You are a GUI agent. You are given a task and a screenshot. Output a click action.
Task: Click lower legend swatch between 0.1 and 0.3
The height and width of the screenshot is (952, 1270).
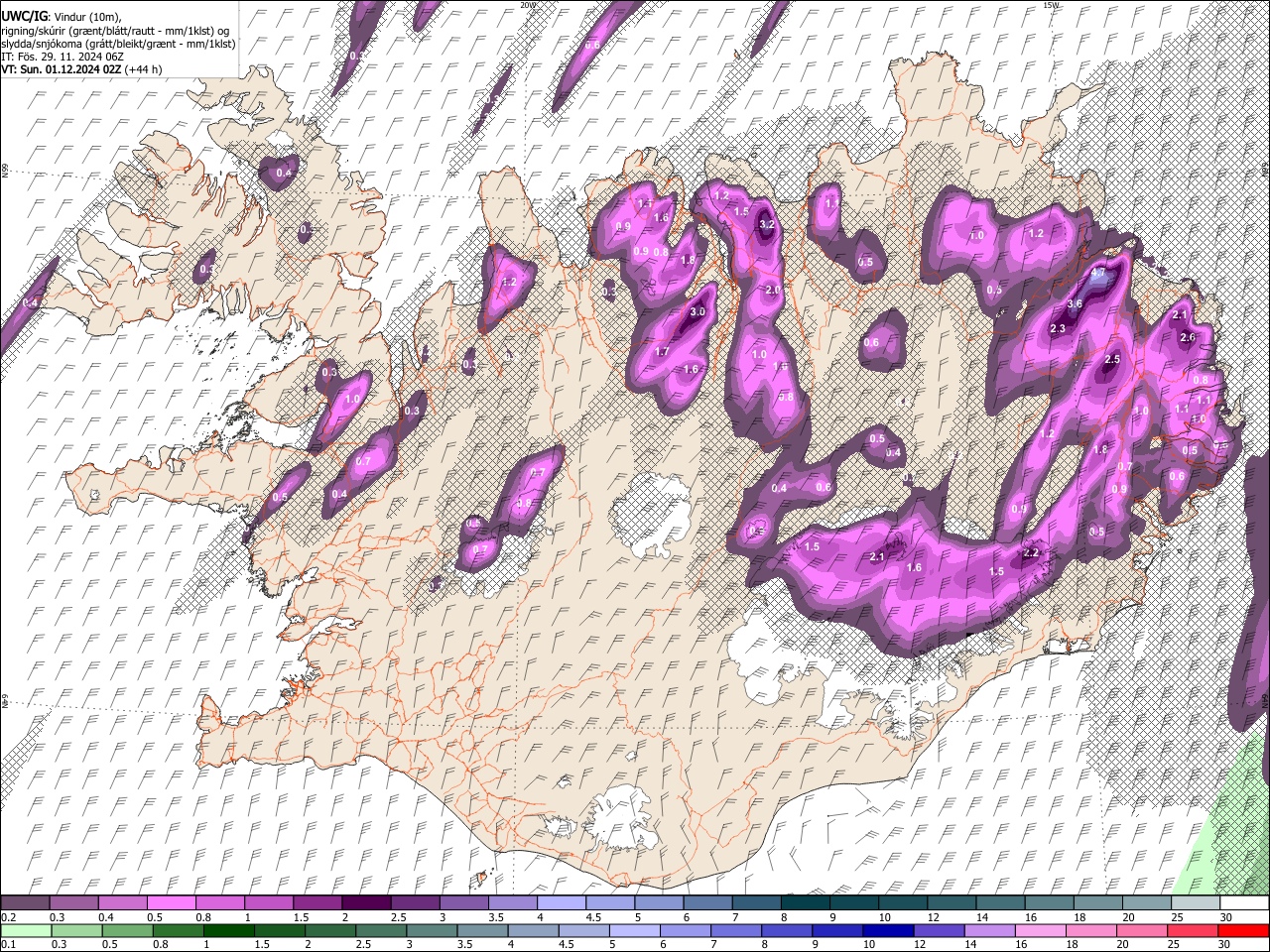click(x=26, y=930)
